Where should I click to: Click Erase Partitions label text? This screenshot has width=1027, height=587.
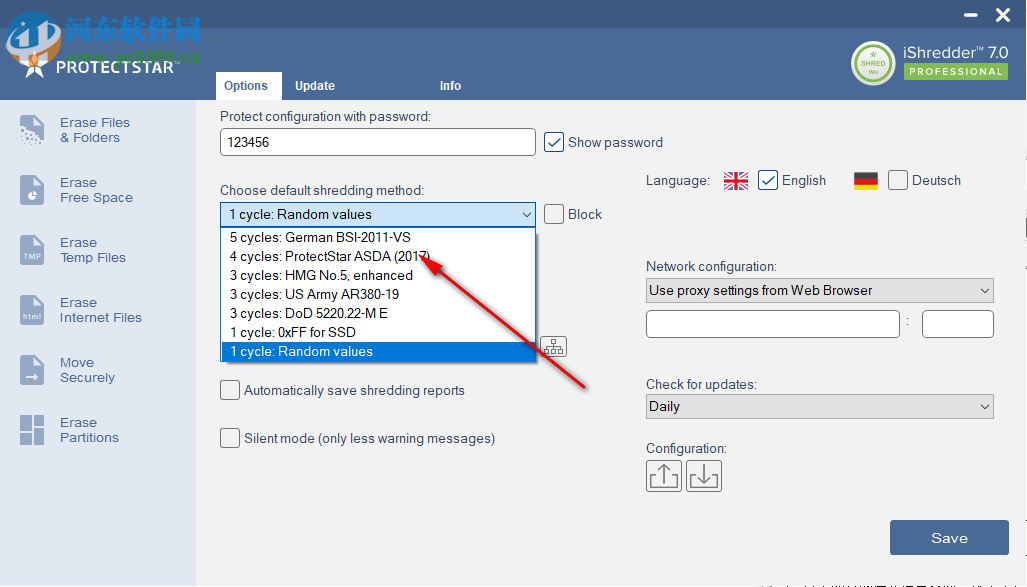tap(89, 430)
